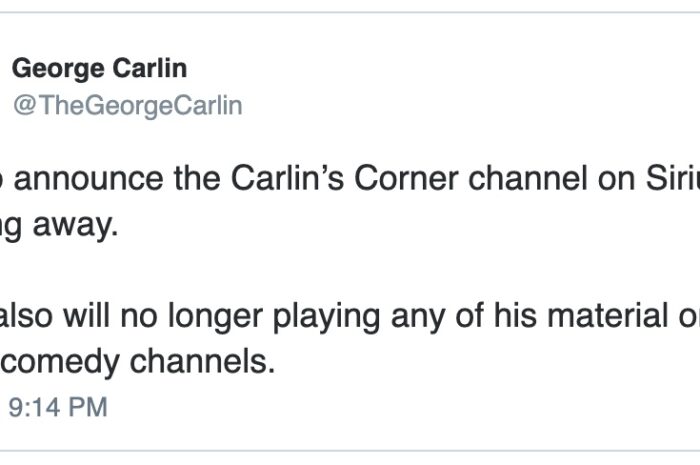The image size is (700, 465).
Task: Click the word "material" in the tweet
Action: (608, 315)
